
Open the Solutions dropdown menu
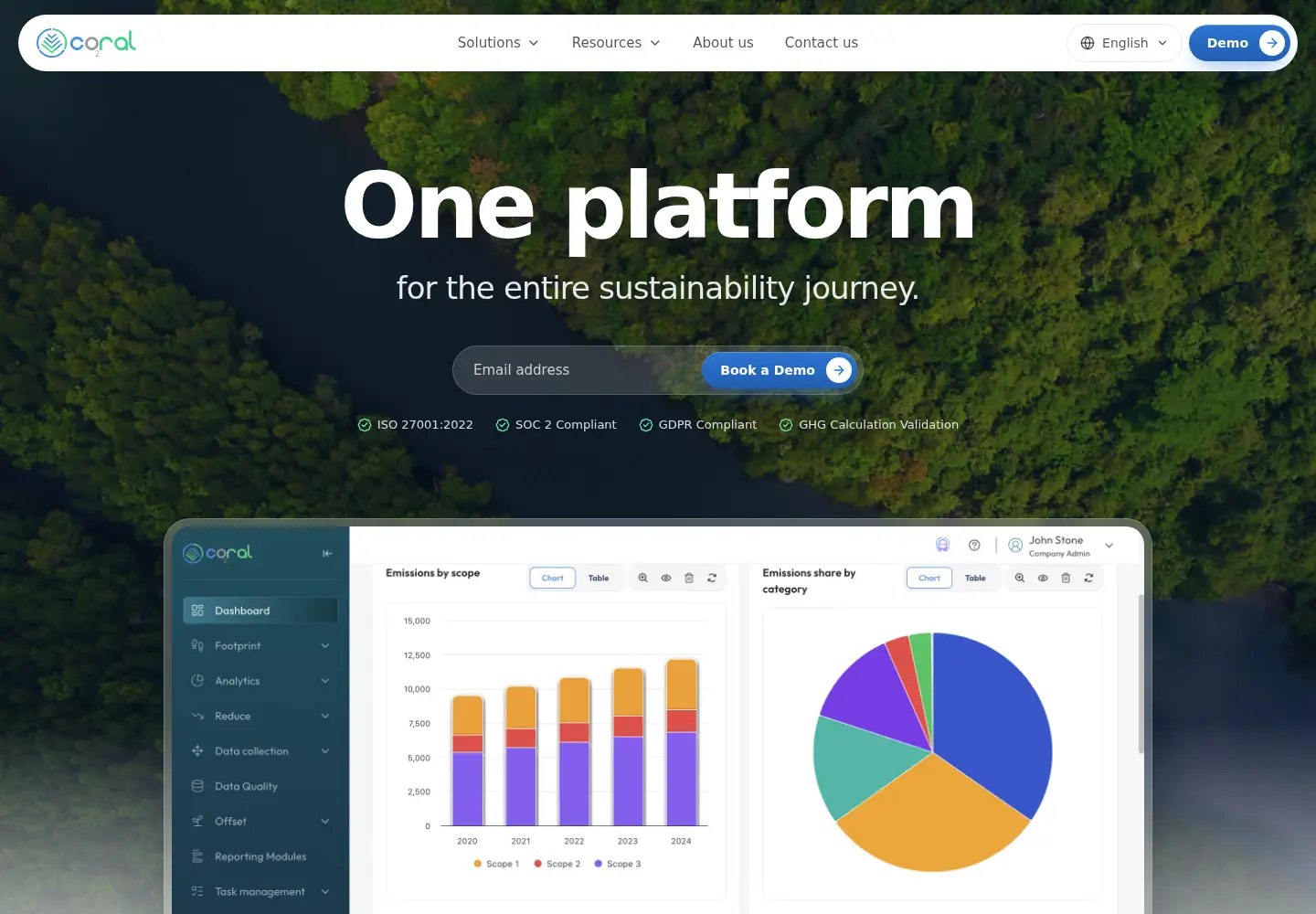pyautogui.click(x=498, y=43)
